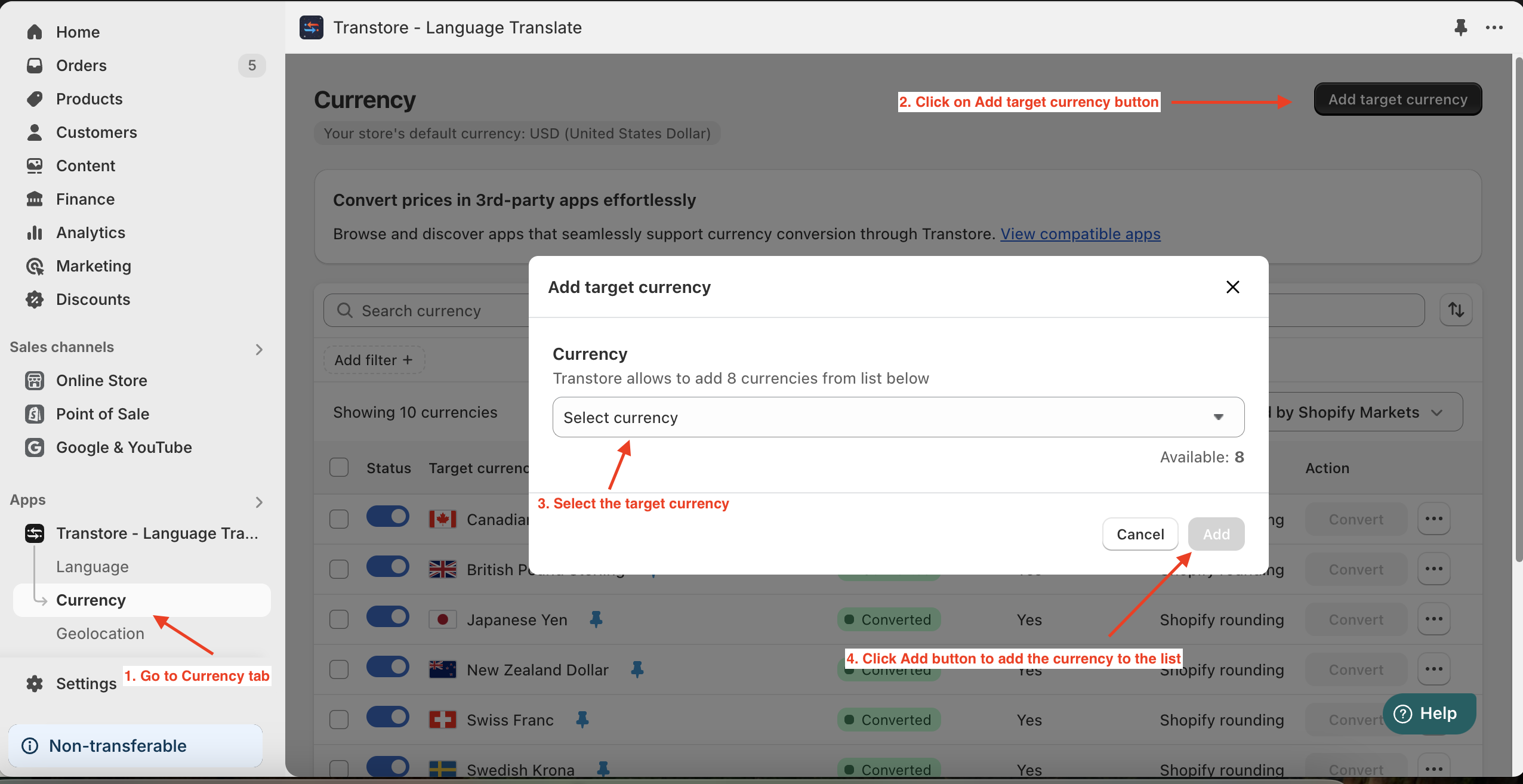Open the Language submenu item
This screenshot has height=784, width=1523.
tap(93, 566)
